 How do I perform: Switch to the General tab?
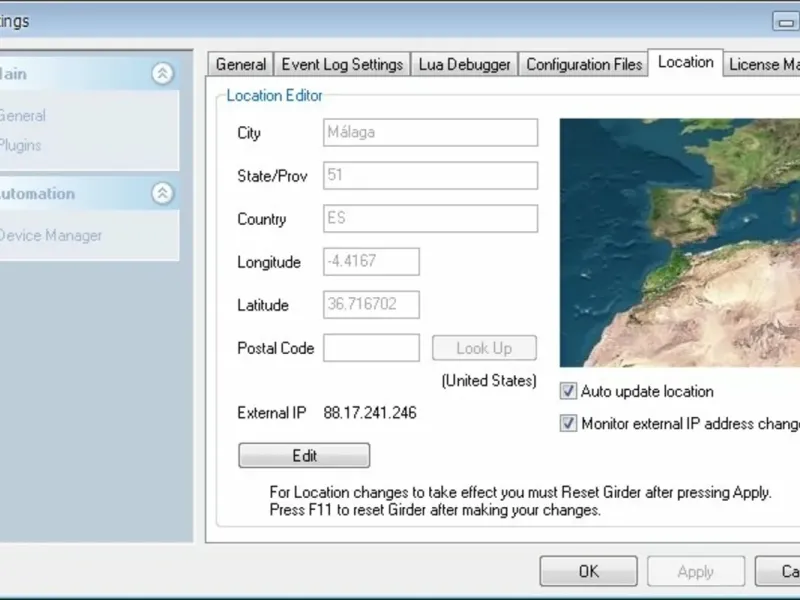240,65
